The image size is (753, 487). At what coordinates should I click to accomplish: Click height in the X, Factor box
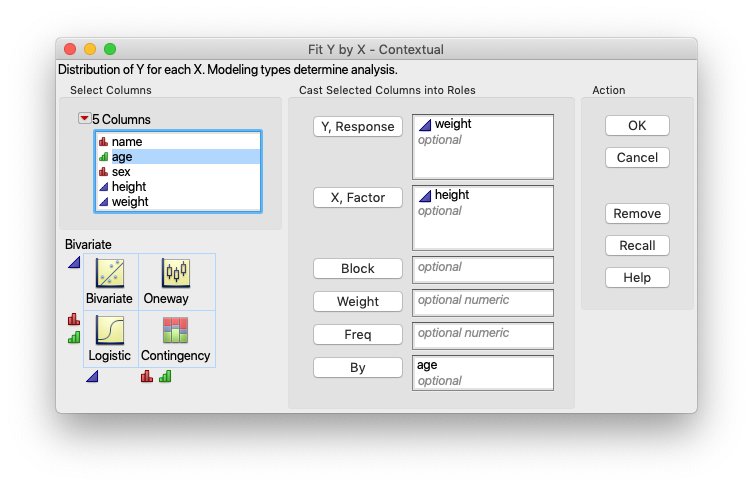[452, 195]
